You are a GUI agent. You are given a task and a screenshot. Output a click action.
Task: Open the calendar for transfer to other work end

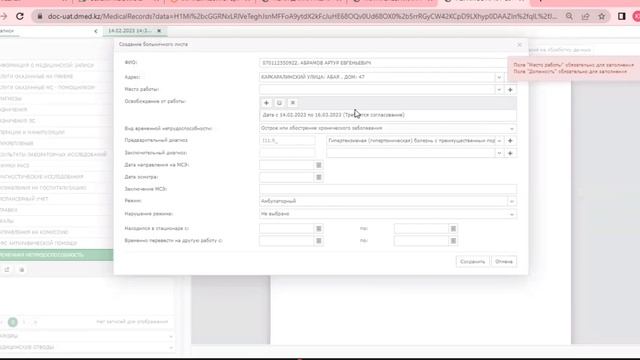pyautogui.click(x=453, y=241)
